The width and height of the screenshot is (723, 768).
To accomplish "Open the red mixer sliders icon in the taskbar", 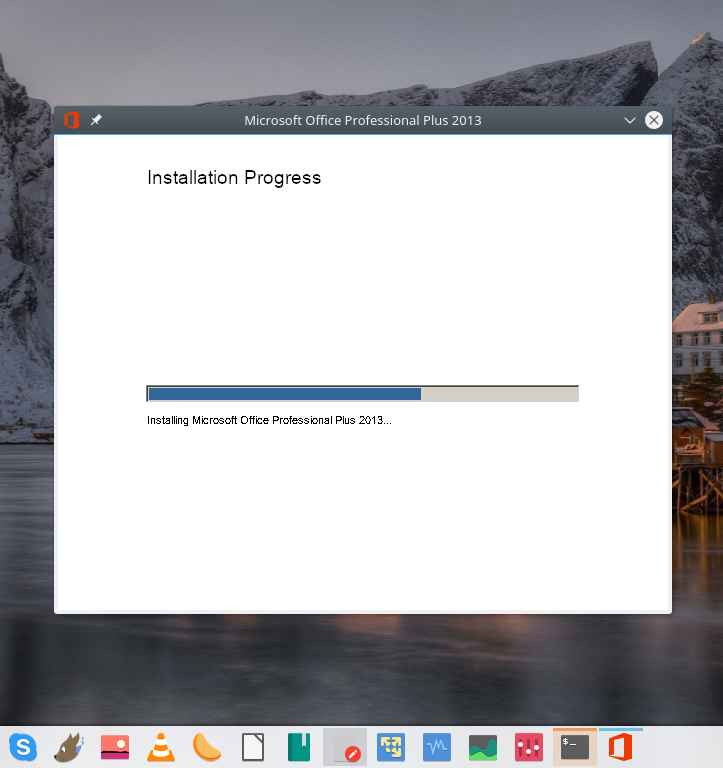I will click(x=529, y=747).
